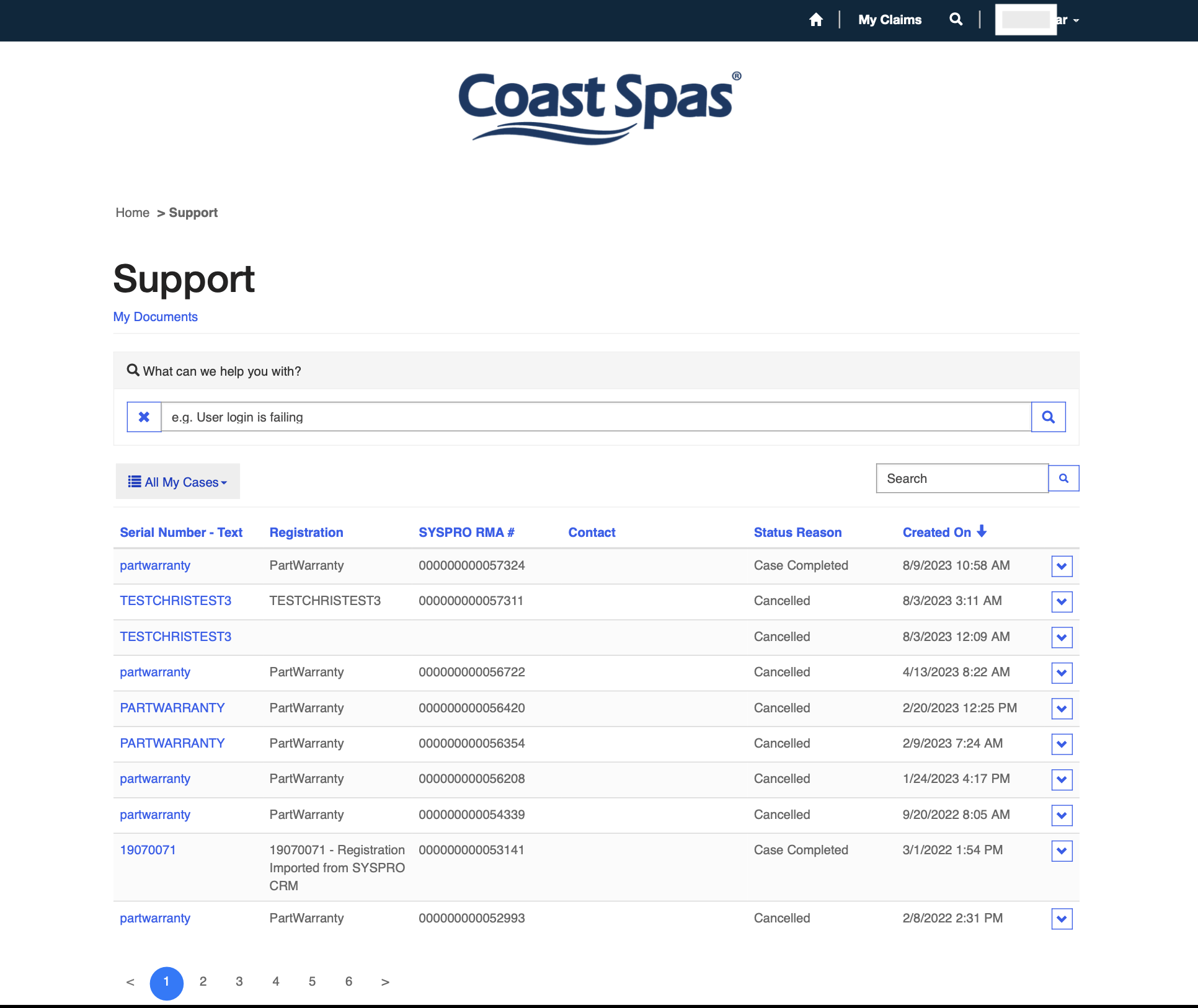Open PARTWARRANTY case with RMA 000000000056354
The width and height of the screenshot is (1198, 1008).
pyautogui.click(x=172, y=743)
